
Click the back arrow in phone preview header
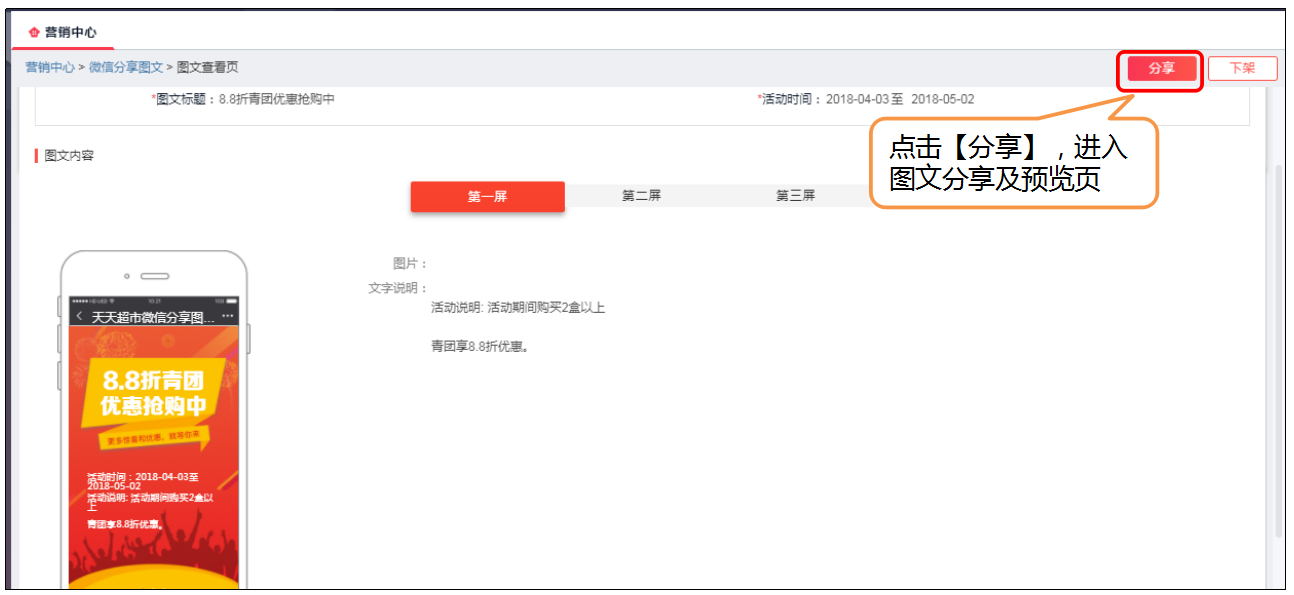point(79,315)
